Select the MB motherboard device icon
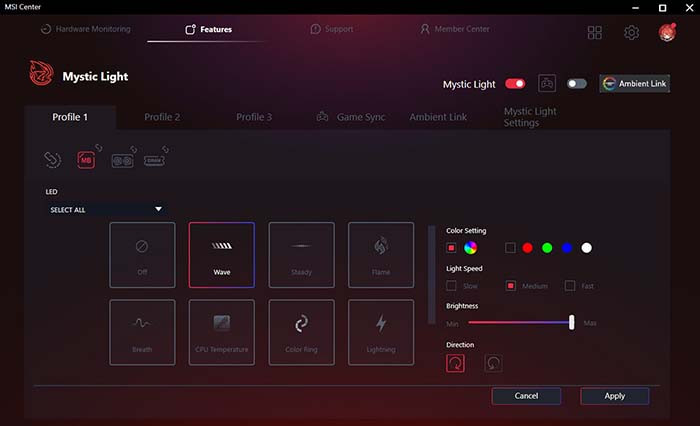 pyautogui.click(x=86, y=159)
